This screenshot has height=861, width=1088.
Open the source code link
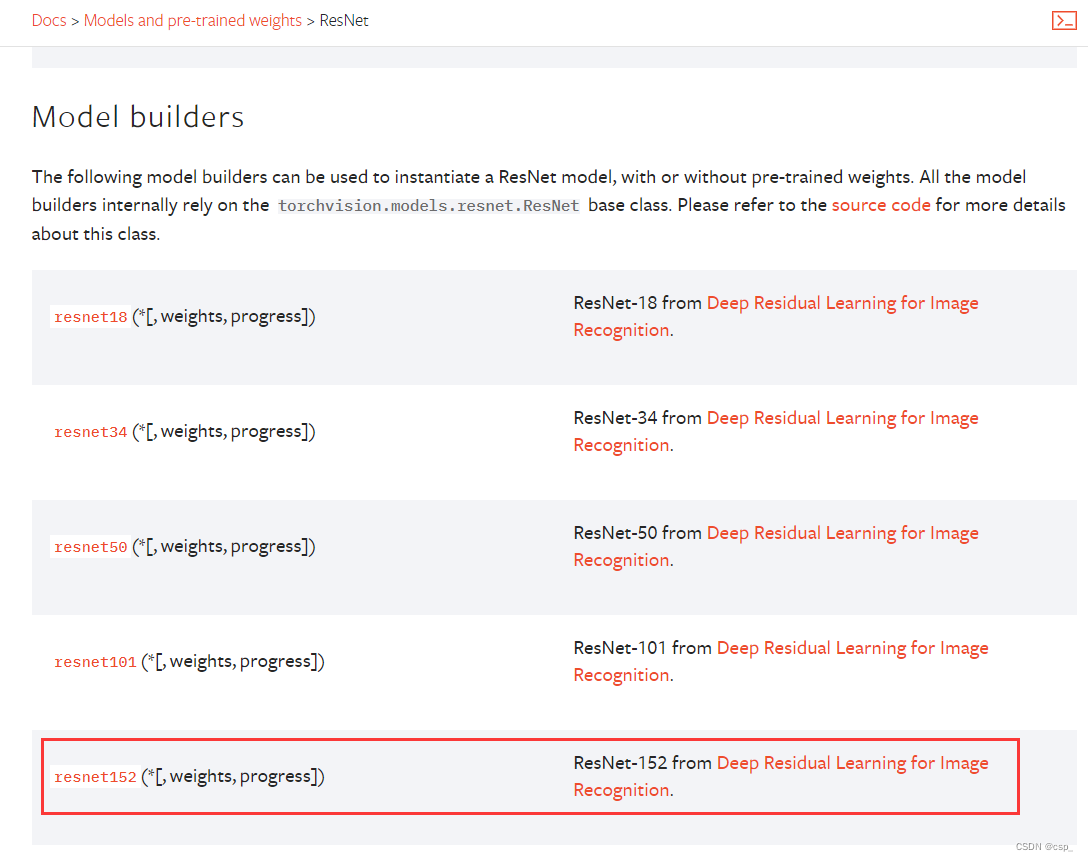[x=881, y=205]
